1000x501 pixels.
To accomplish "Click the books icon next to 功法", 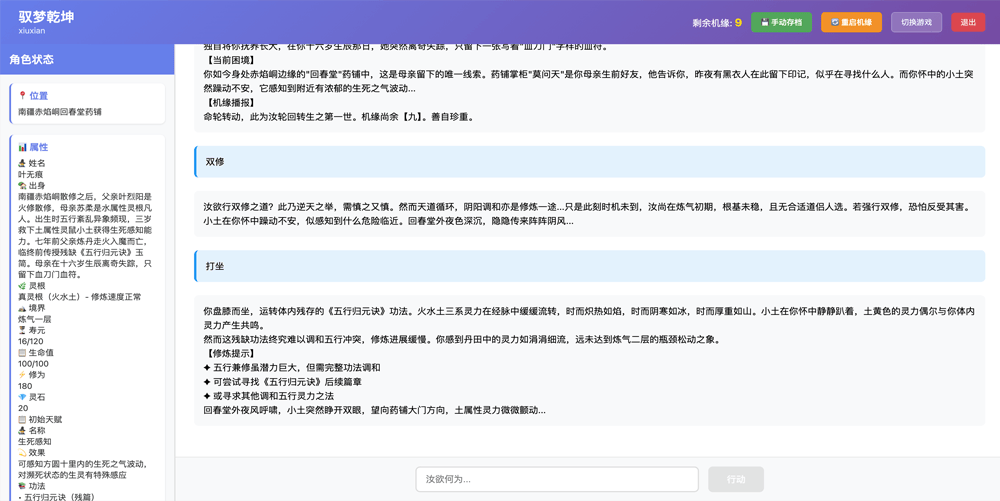I will 22,486.
